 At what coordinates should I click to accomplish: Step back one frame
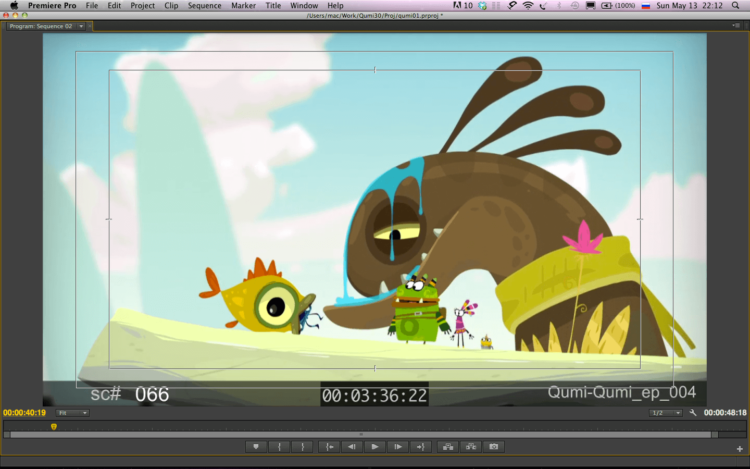(x=352, y=447)
